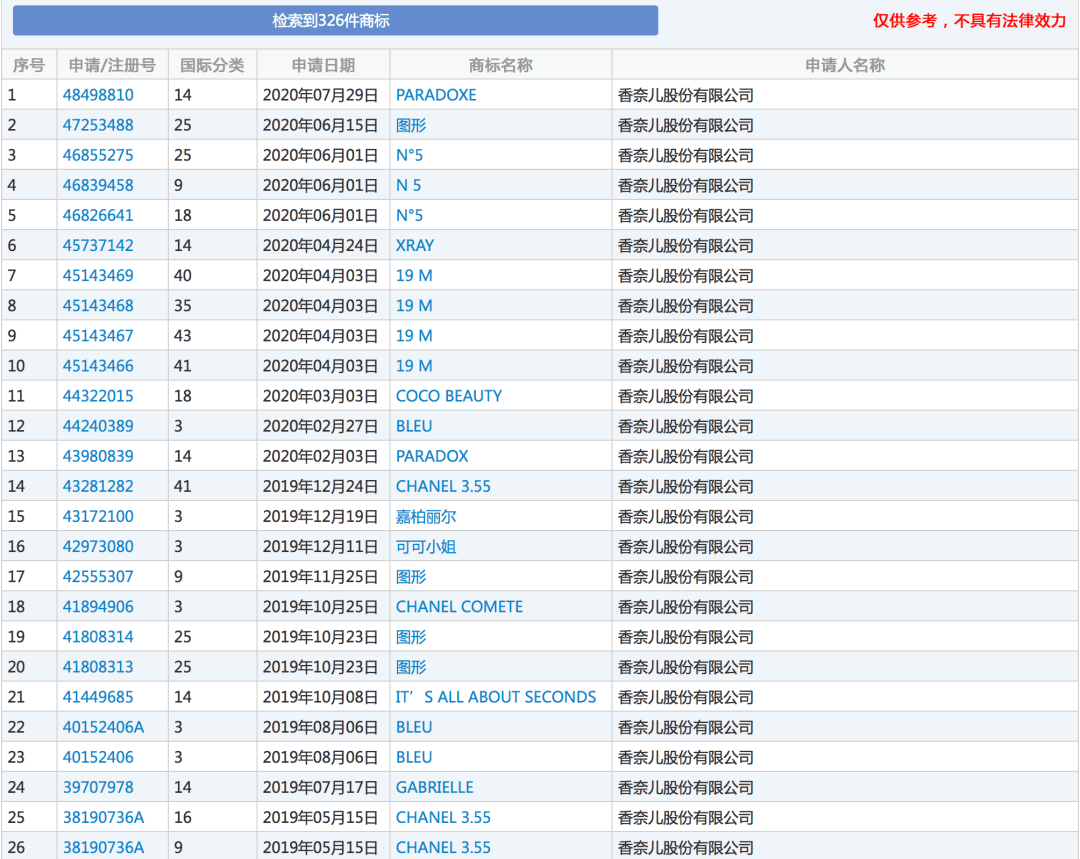Open the PARADOXE trademark link
The height and width of the screenshot is (859, 1080).
[436, 95]
